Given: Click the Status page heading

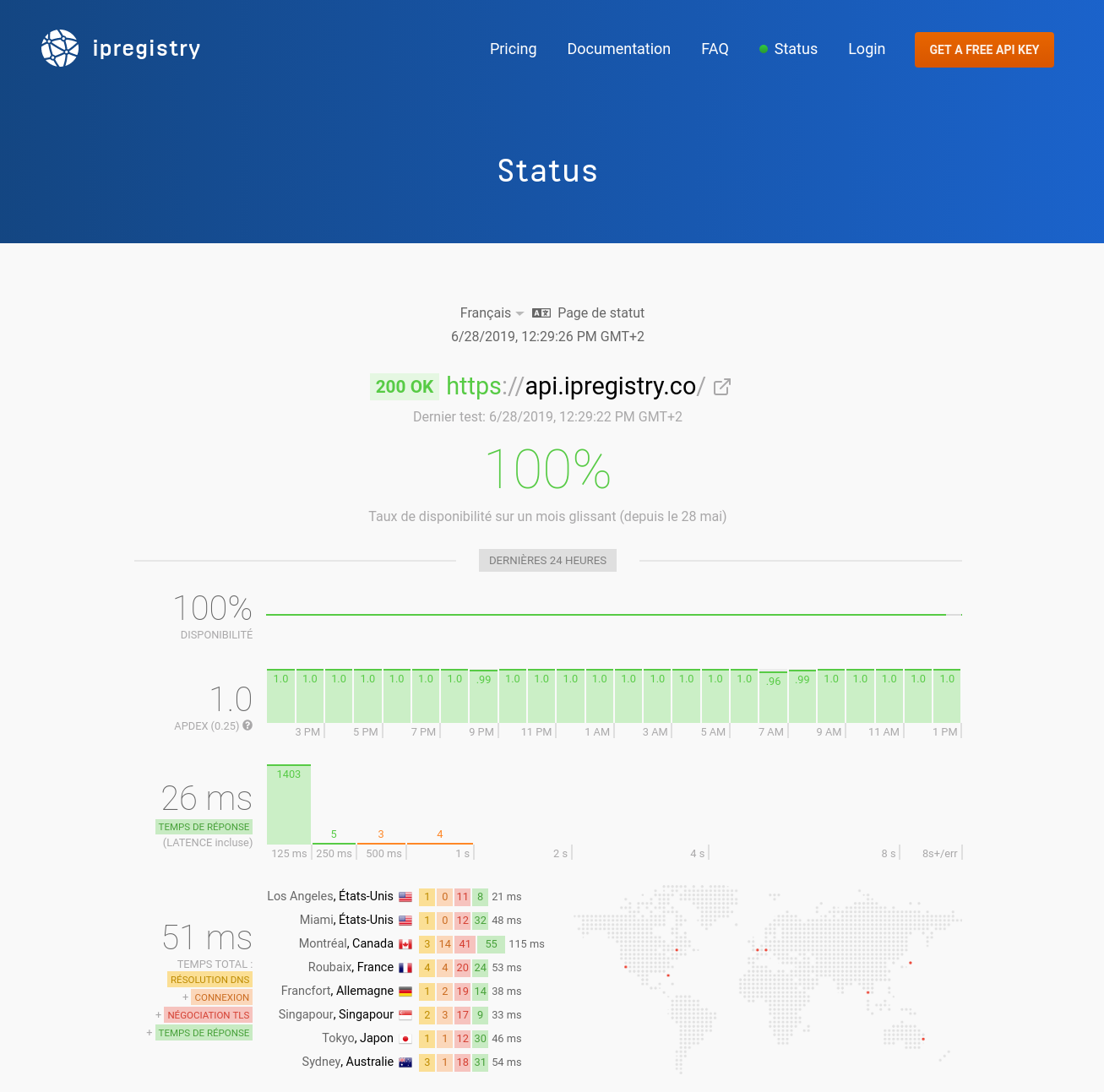Looking at the screenshot, I should [x=547, y=171].
